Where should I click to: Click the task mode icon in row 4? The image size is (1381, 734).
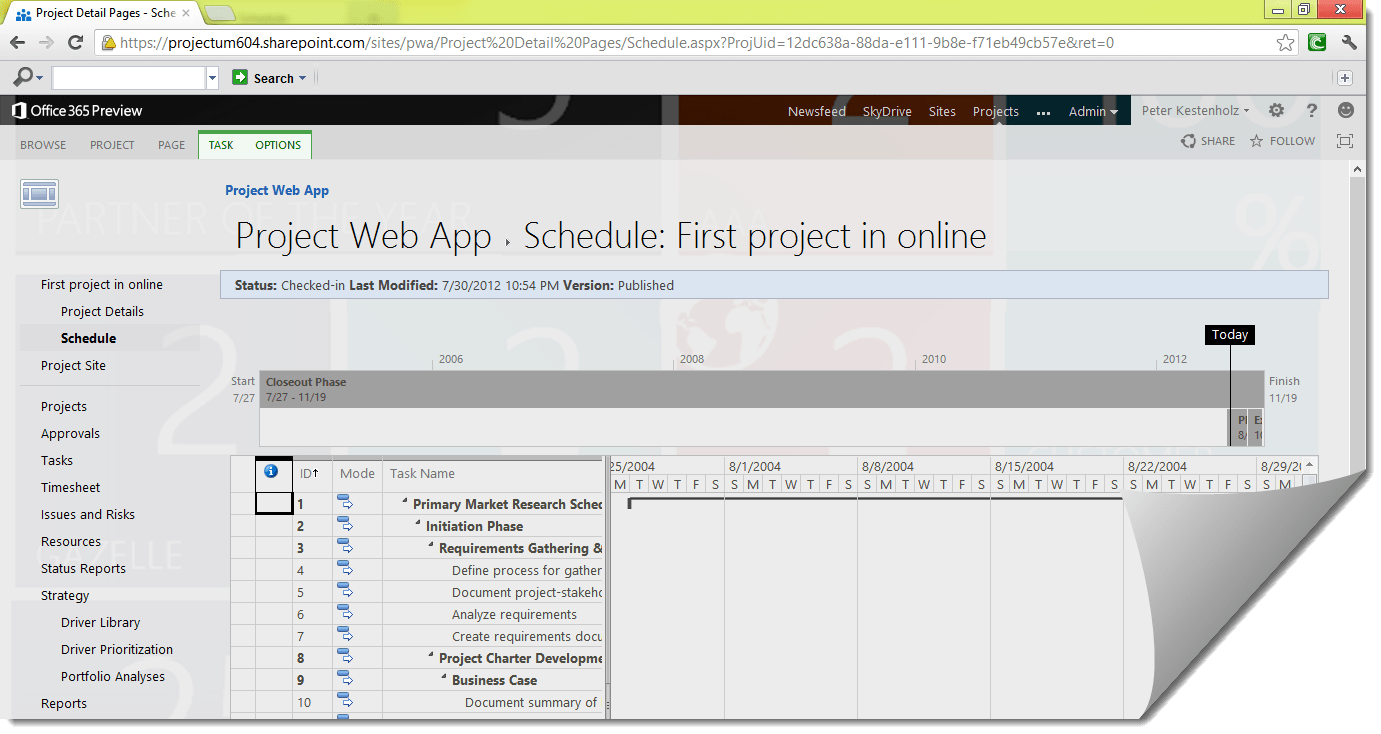pyautogui.click(x=346, y=569)
